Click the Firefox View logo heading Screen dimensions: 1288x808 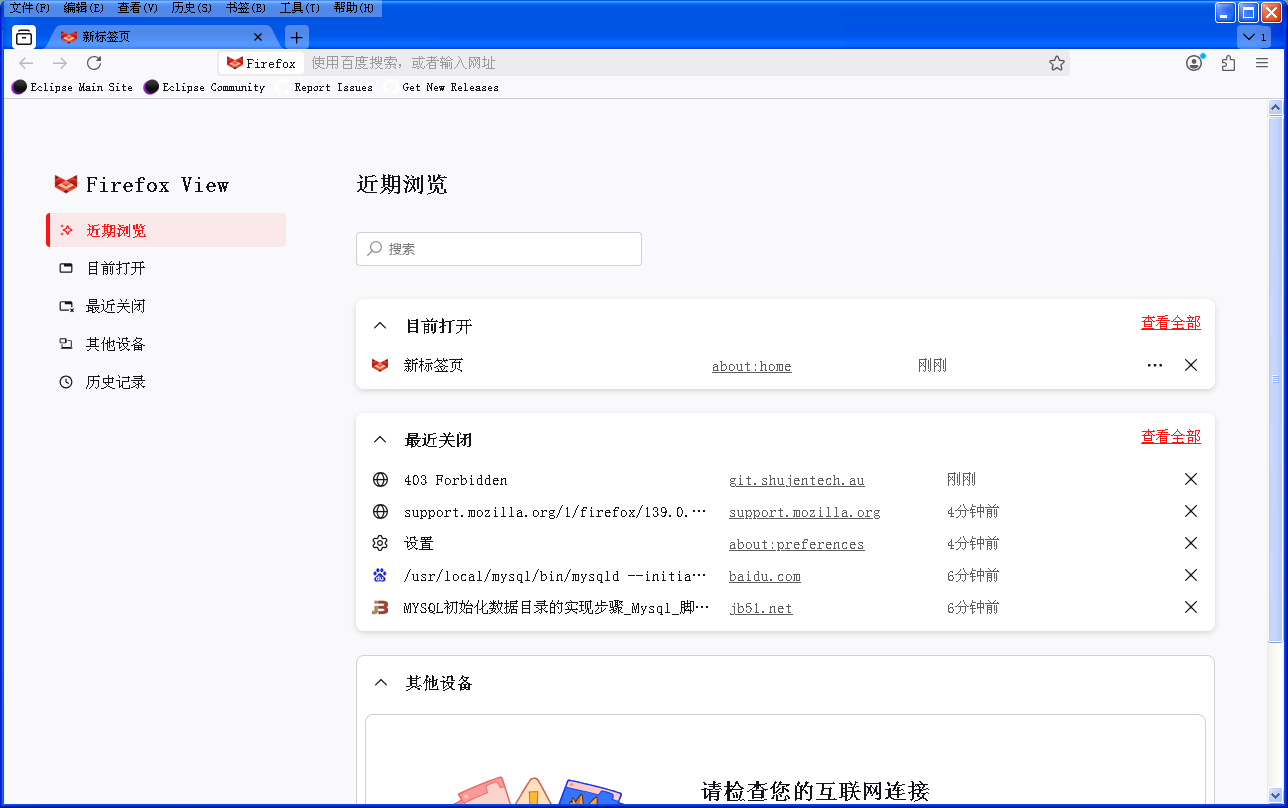[x=141, y=185]
